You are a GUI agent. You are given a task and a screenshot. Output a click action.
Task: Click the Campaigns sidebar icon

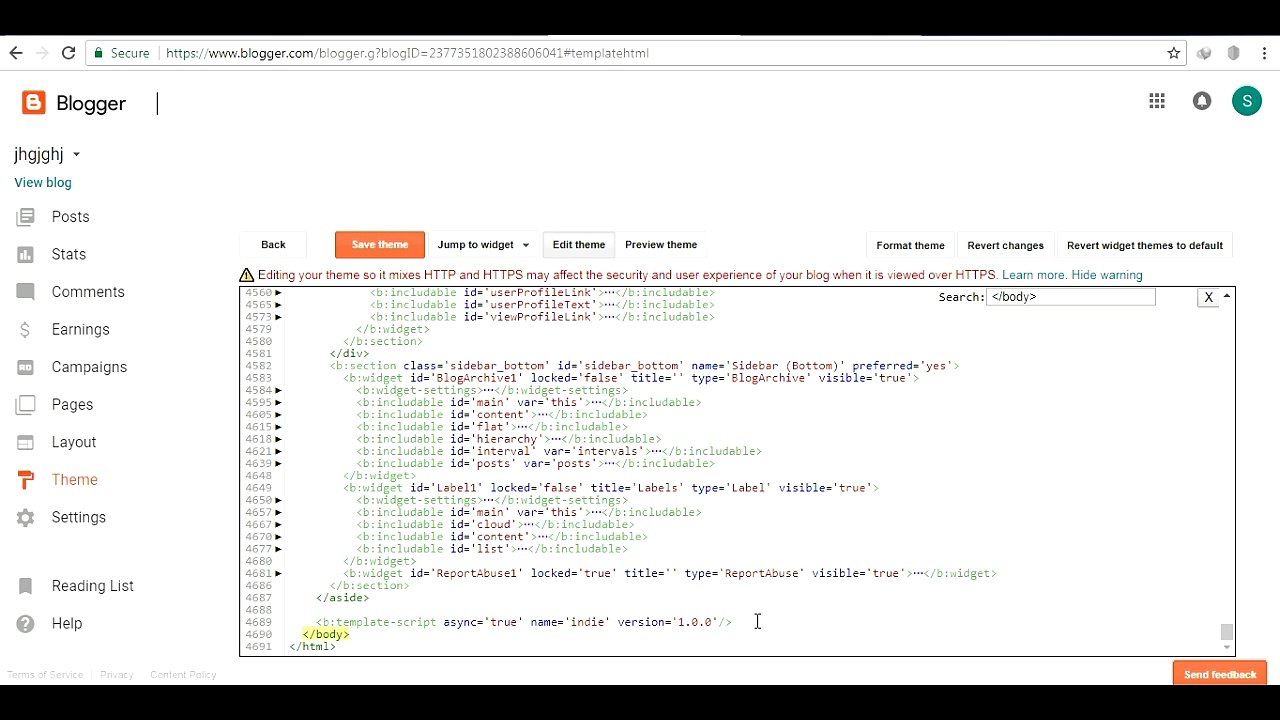click(x=26, y=367)
